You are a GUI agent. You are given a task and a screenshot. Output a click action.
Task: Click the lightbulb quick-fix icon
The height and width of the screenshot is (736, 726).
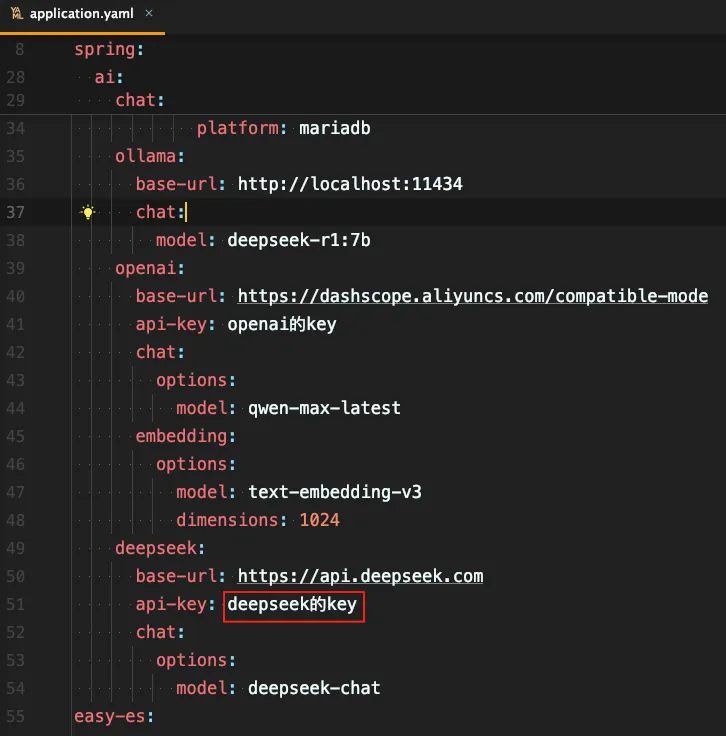tap(88, 212)
